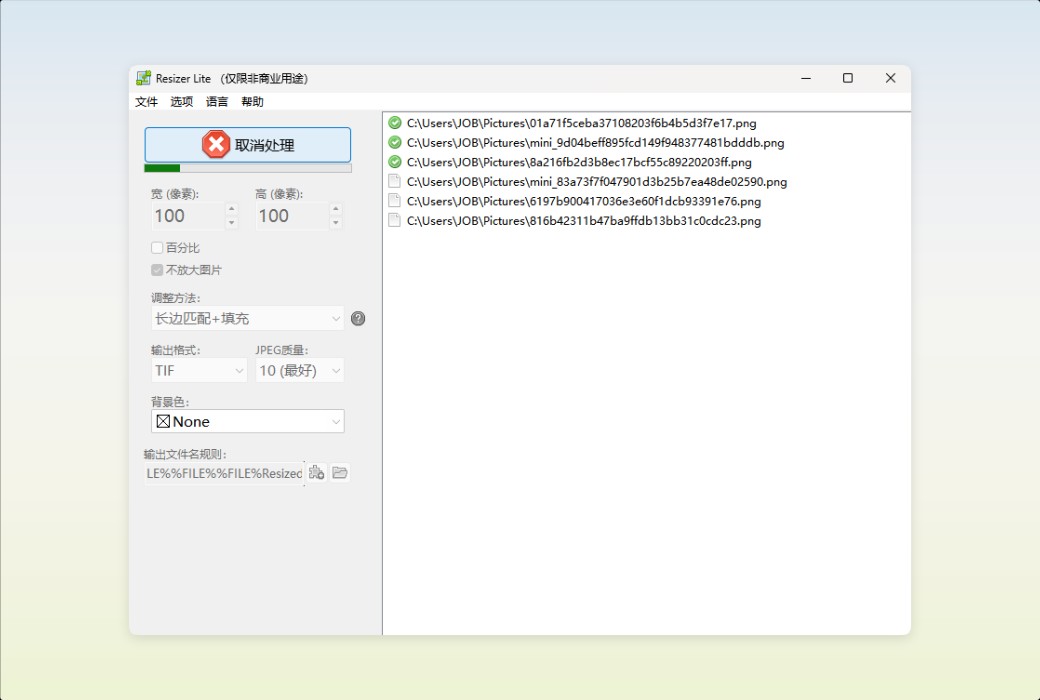Open the 语言 menu
Screen dimensions: 1040x700
215,101
